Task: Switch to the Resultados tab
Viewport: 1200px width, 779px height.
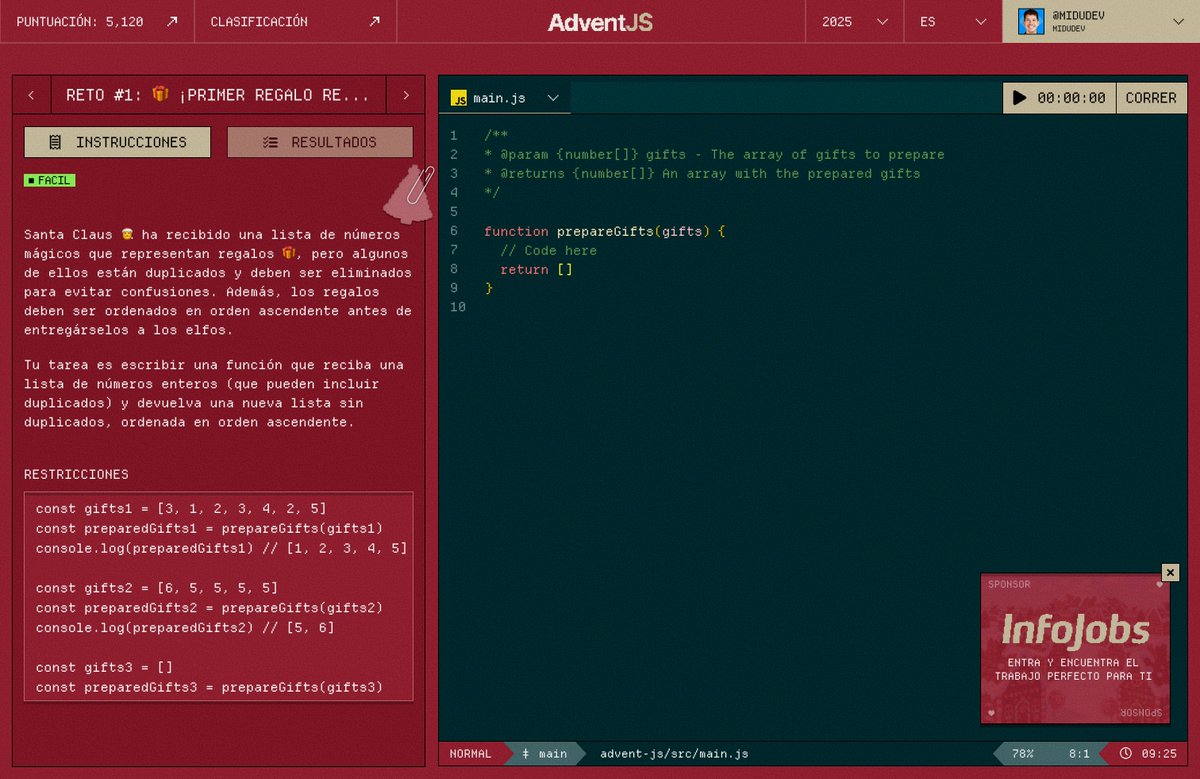Action: 320,142
